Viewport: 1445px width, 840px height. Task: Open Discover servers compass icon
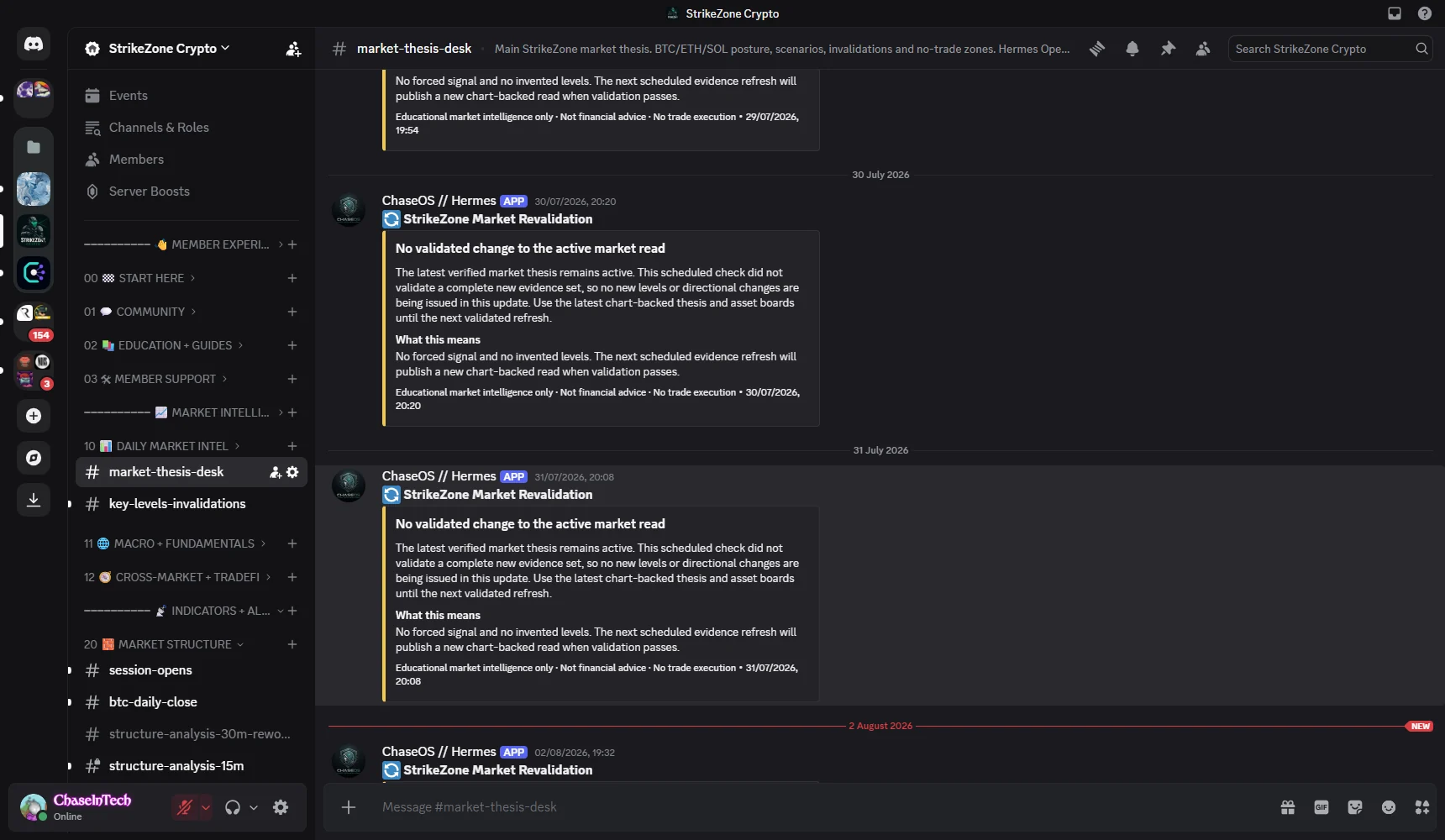tap(34, 458)
